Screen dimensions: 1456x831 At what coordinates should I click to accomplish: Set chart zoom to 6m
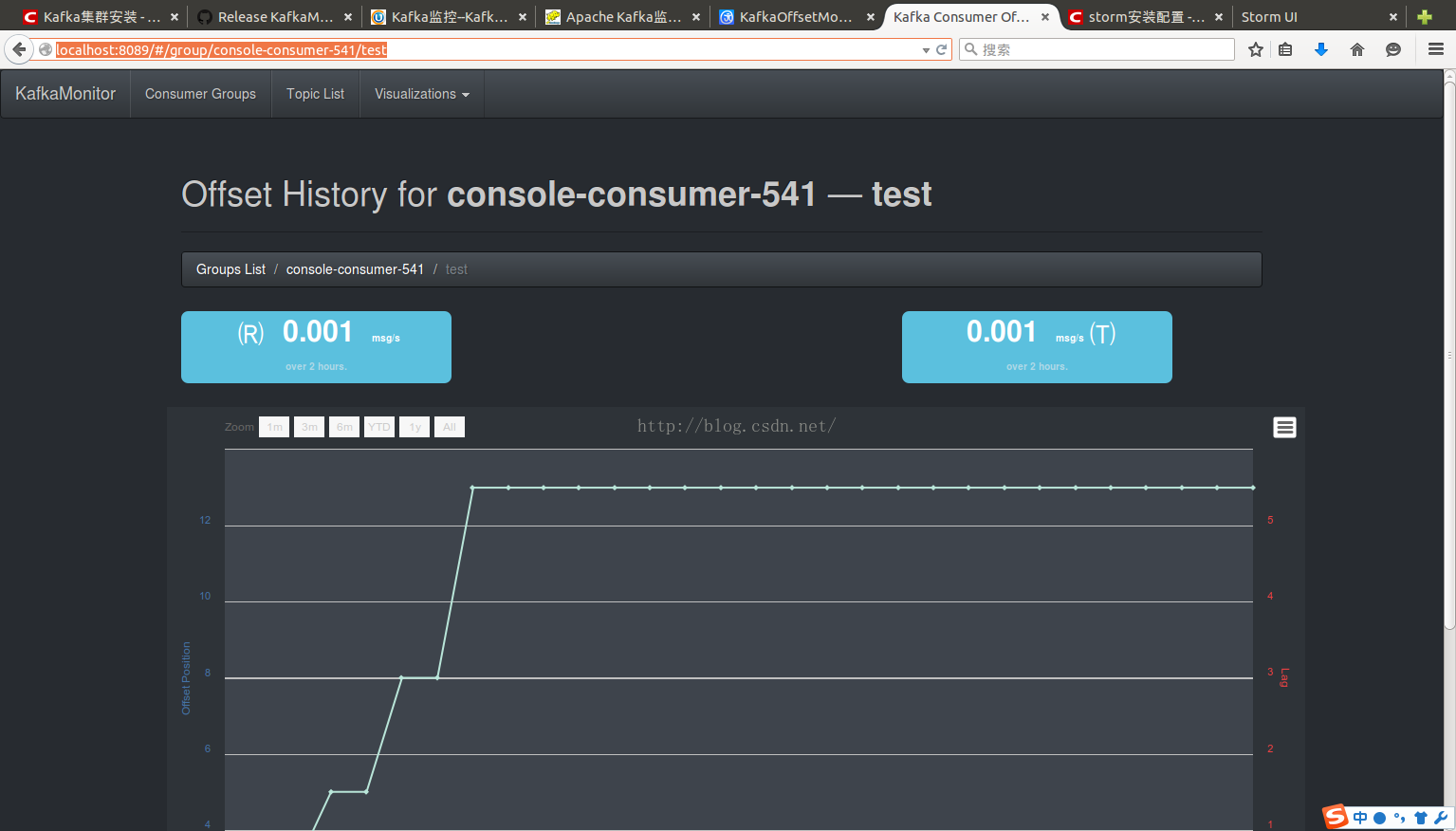pos(344,427)
